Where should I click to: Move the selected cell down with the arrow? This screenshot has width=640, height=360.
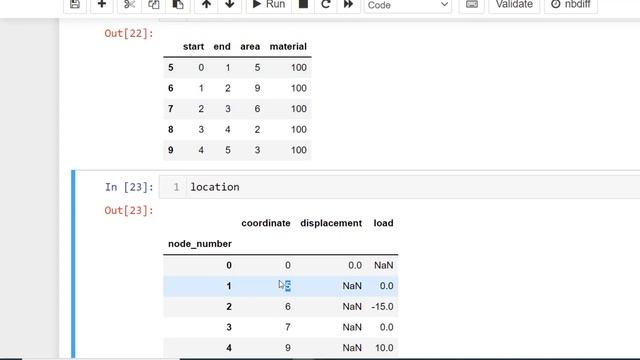[x=230, y=5]
